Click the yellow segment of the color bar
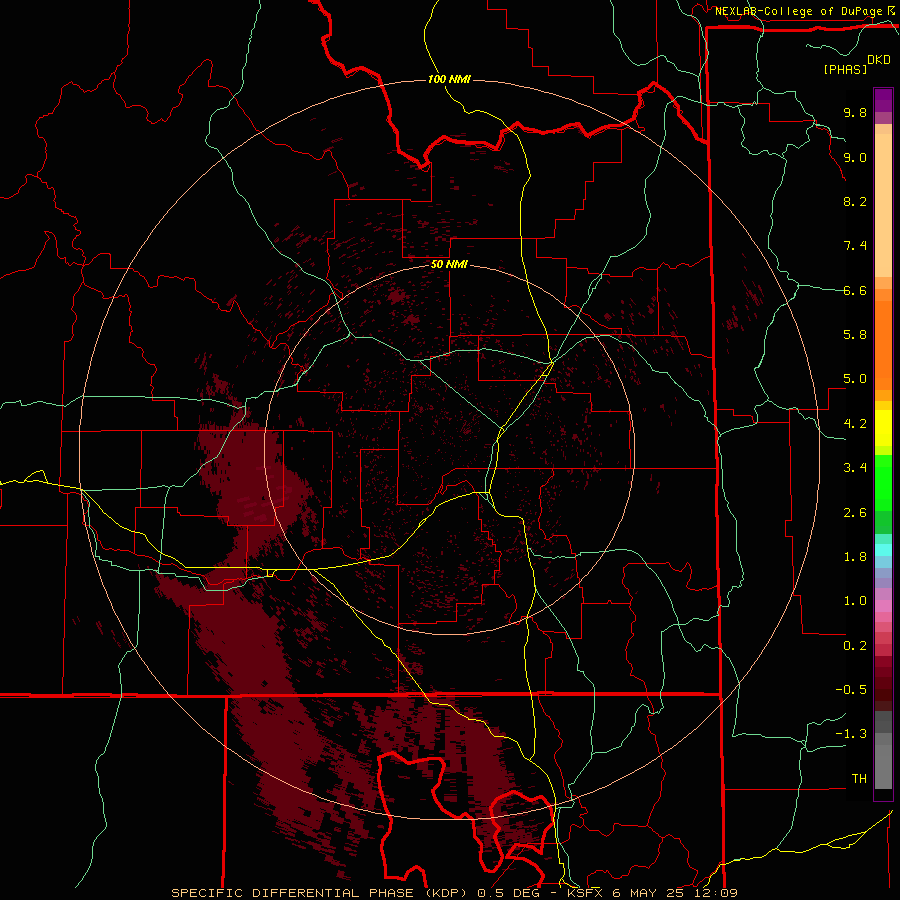Screen dimensions: 900x900 (883, 428)
